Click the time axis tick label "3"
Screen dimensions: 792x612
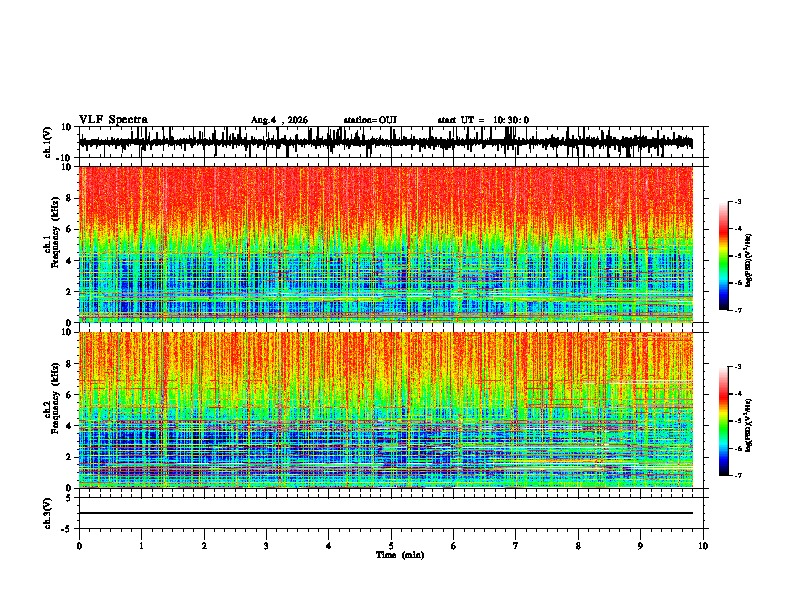(266, 546)
